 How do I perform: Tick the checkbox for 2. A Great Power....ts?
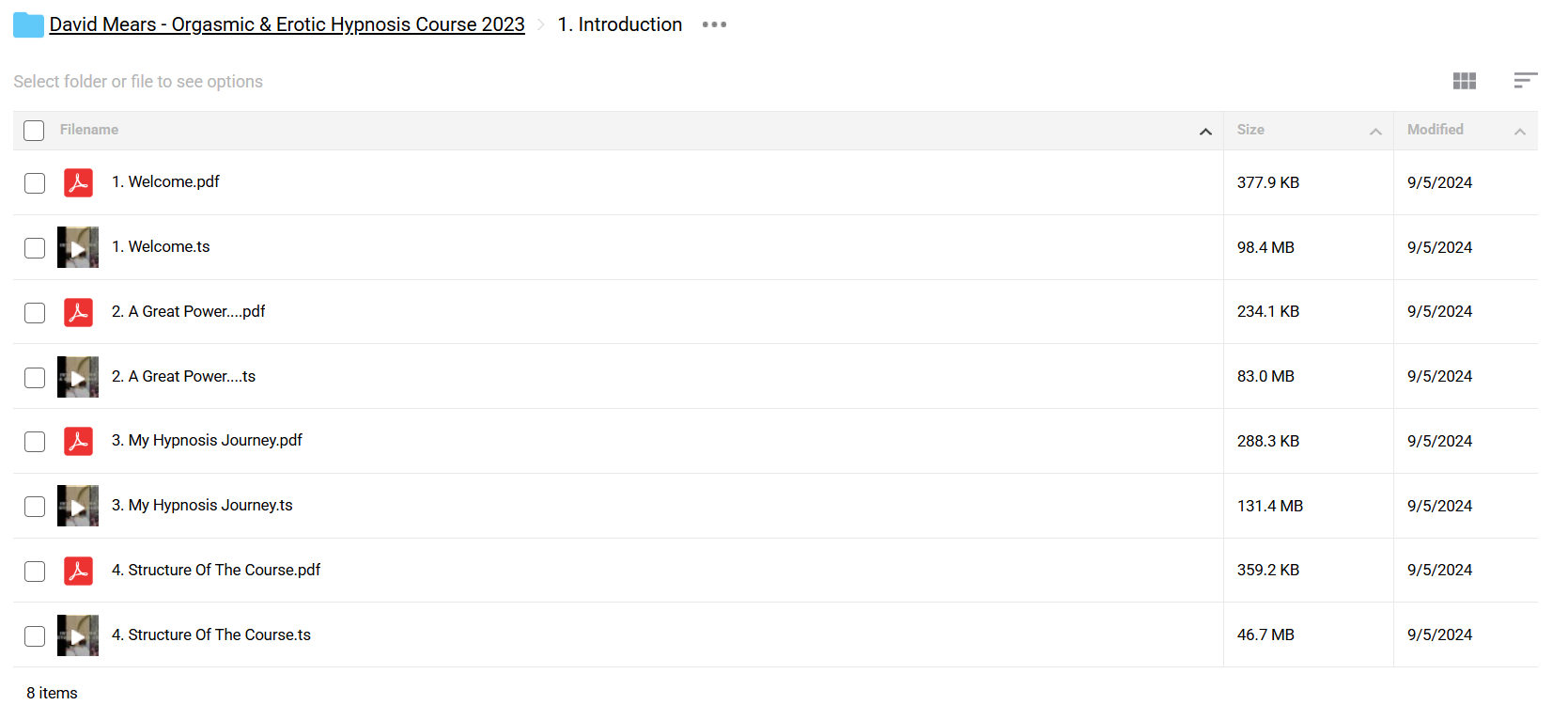click(x=35, y=378)
